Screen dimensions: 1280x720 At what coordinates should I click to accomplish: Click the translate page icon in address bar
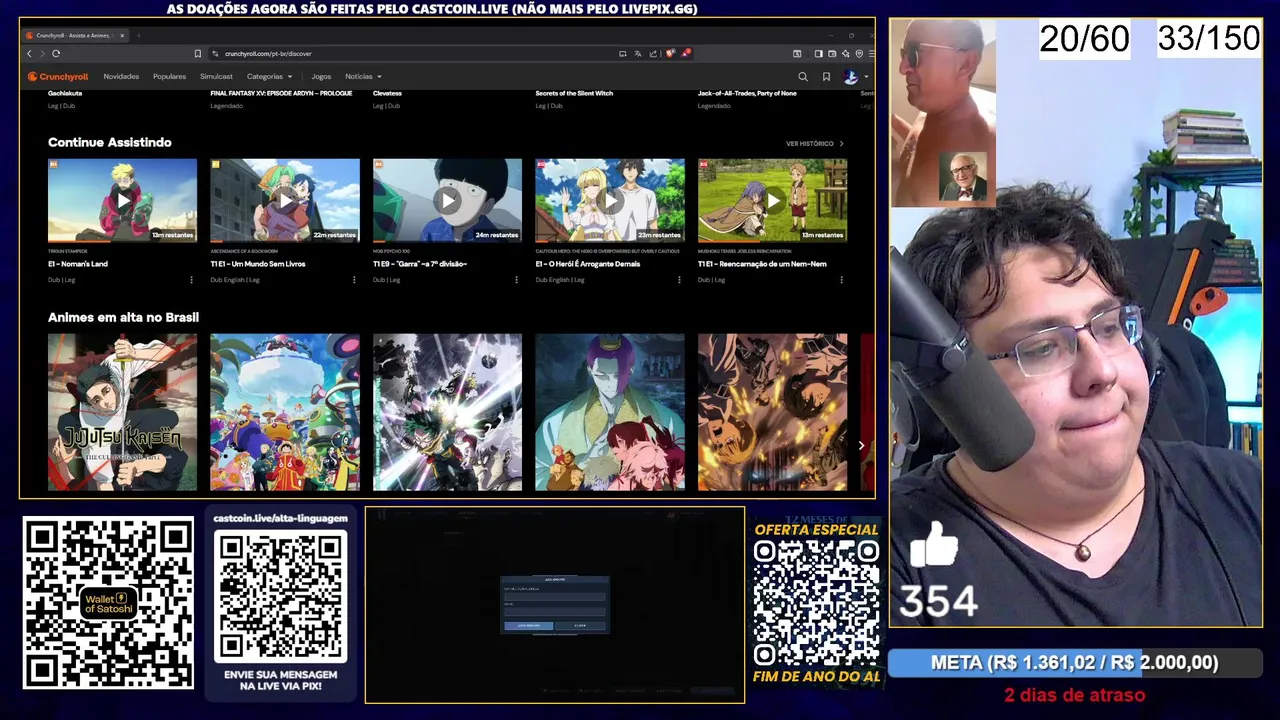click(x=638, y=53)
